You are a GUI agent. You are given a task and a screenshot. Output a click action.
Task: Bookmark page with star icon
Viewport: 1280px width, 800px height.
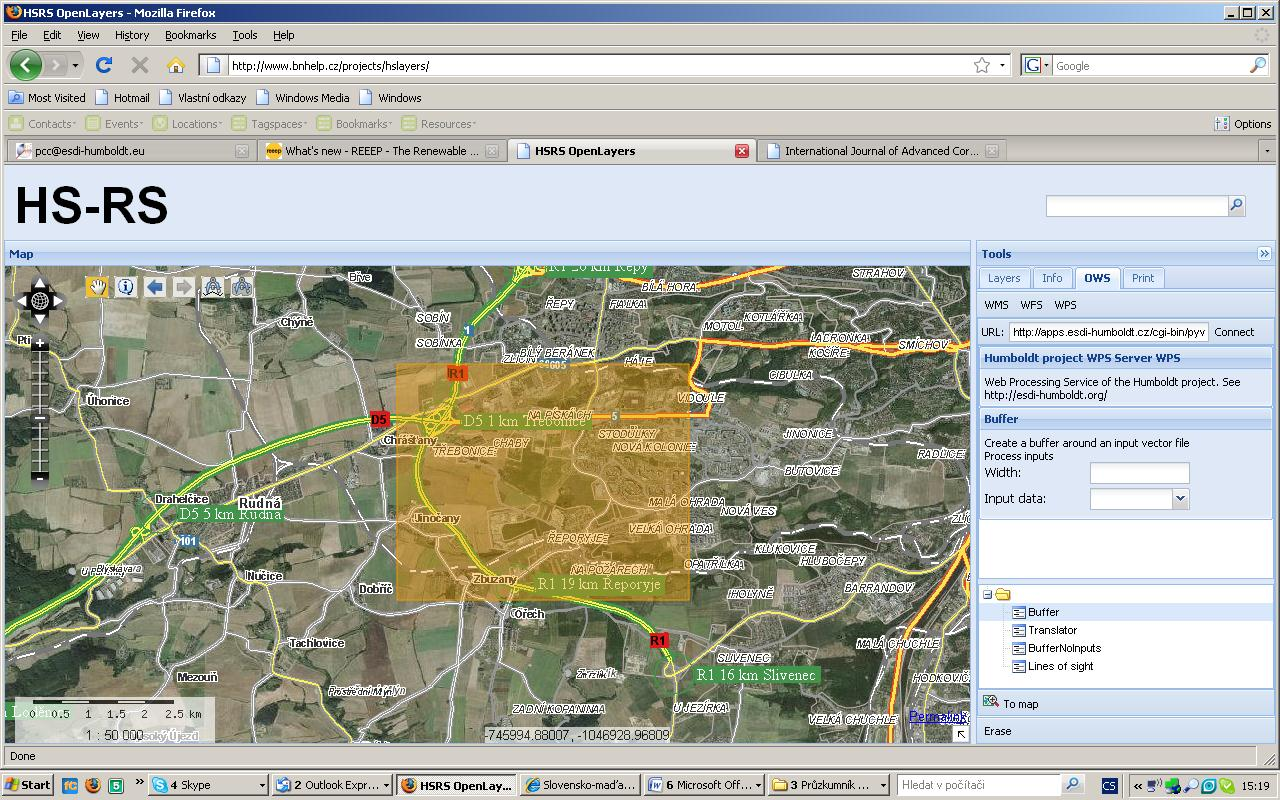[x=982, y=65]
